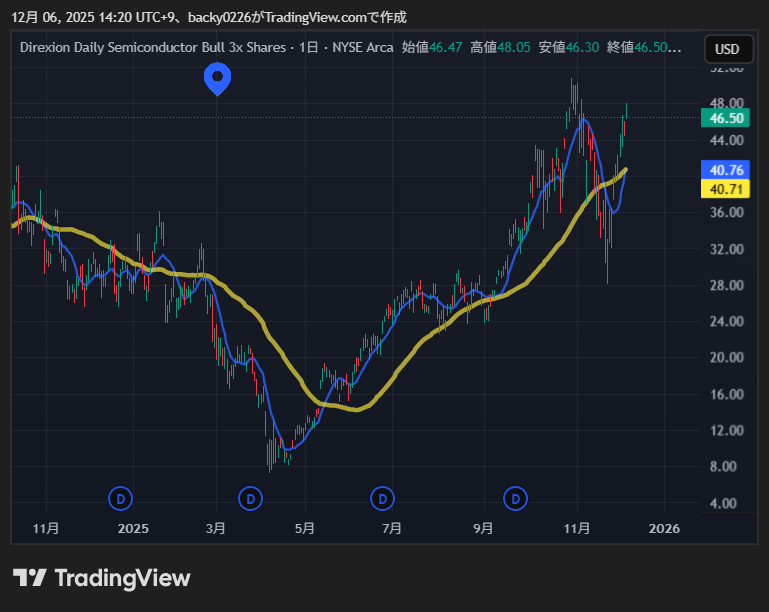Viewport: 769px width, 612px height.
Task: Click the rightmost dividend D marker
Action: pos(515,497)
